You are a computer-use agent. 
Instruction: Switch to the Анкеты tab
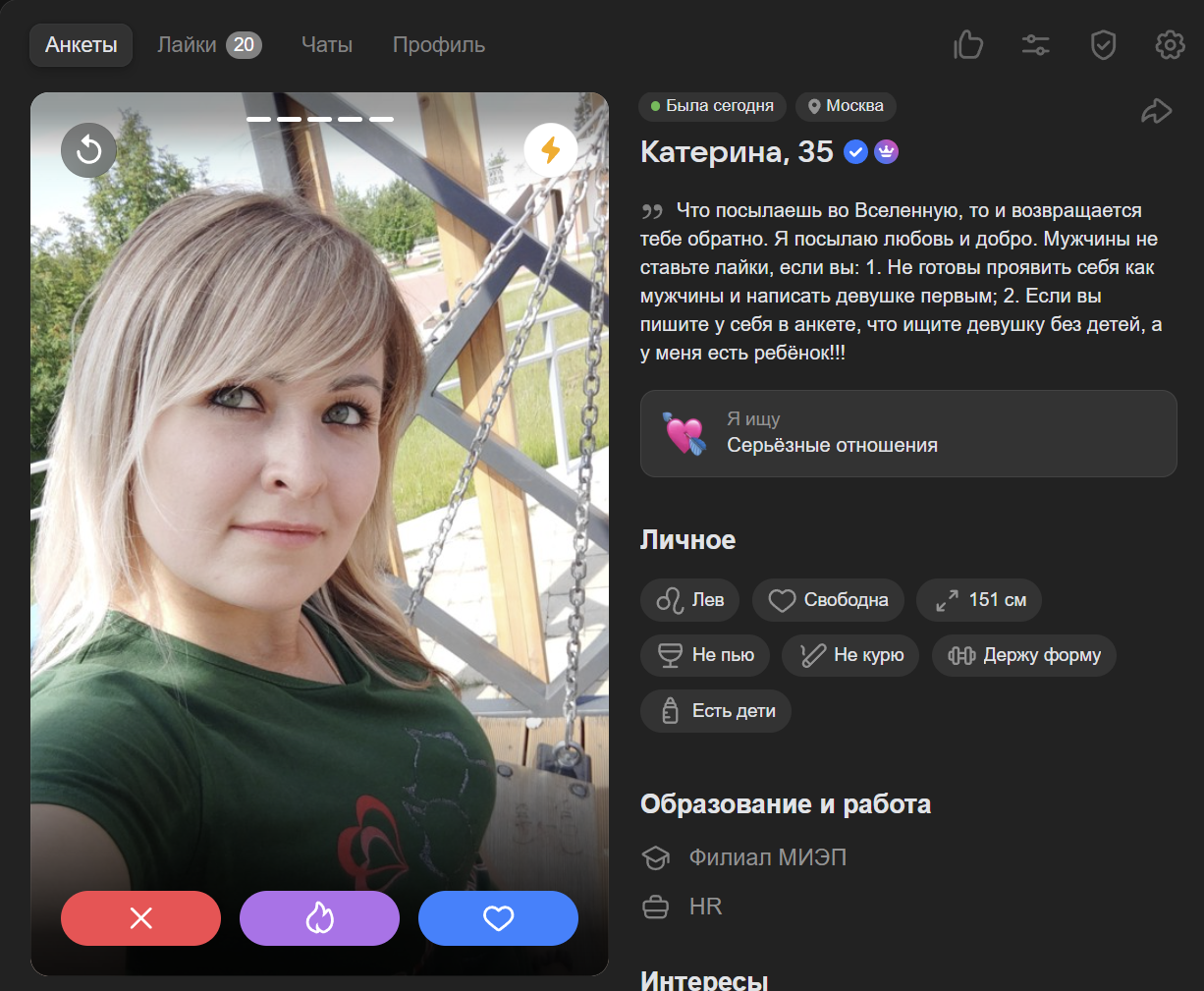(82, 45)
